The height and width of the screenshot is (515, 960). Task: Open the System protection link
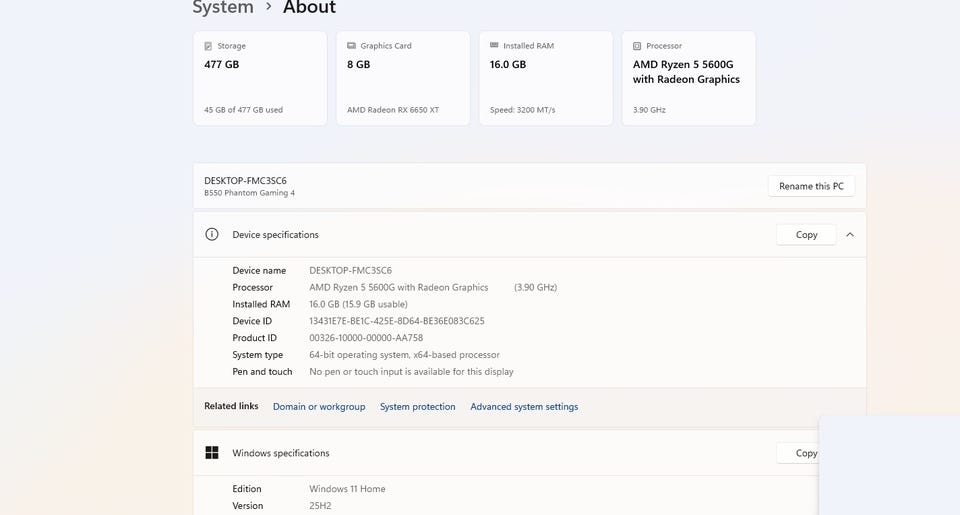pos(417,407)
